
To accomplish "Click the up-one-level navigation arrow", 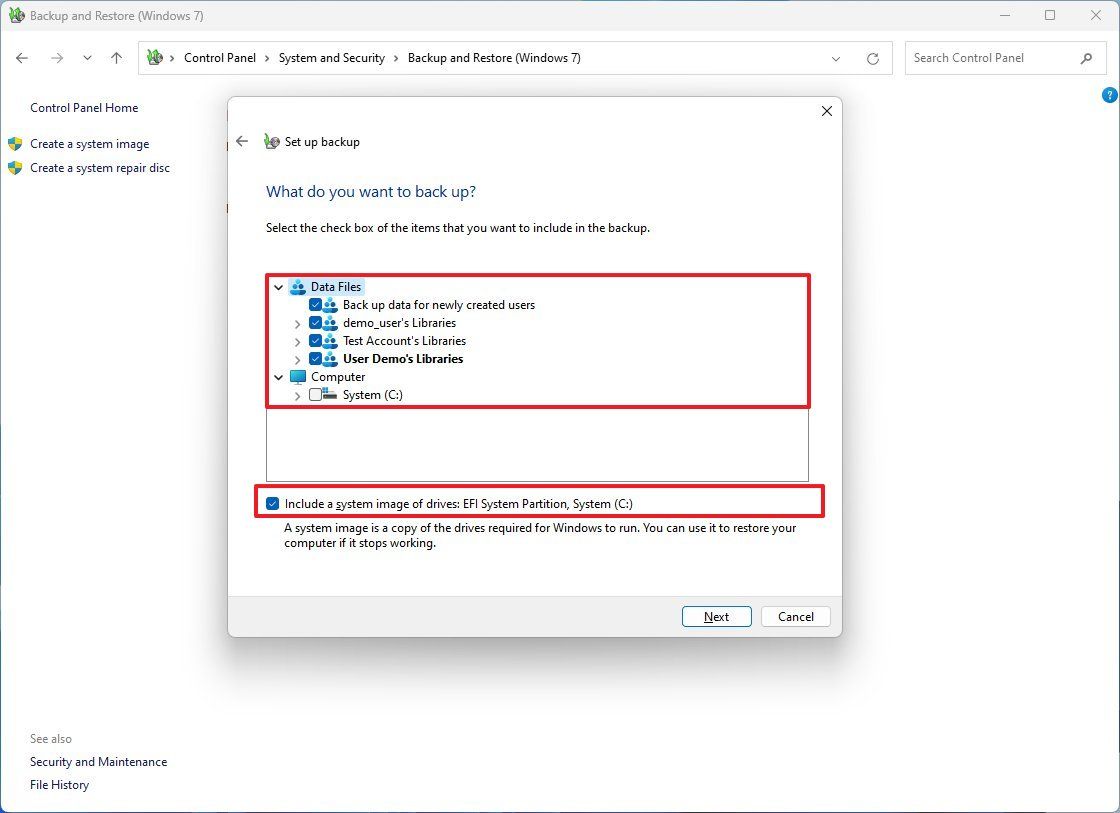I will 116,58.
